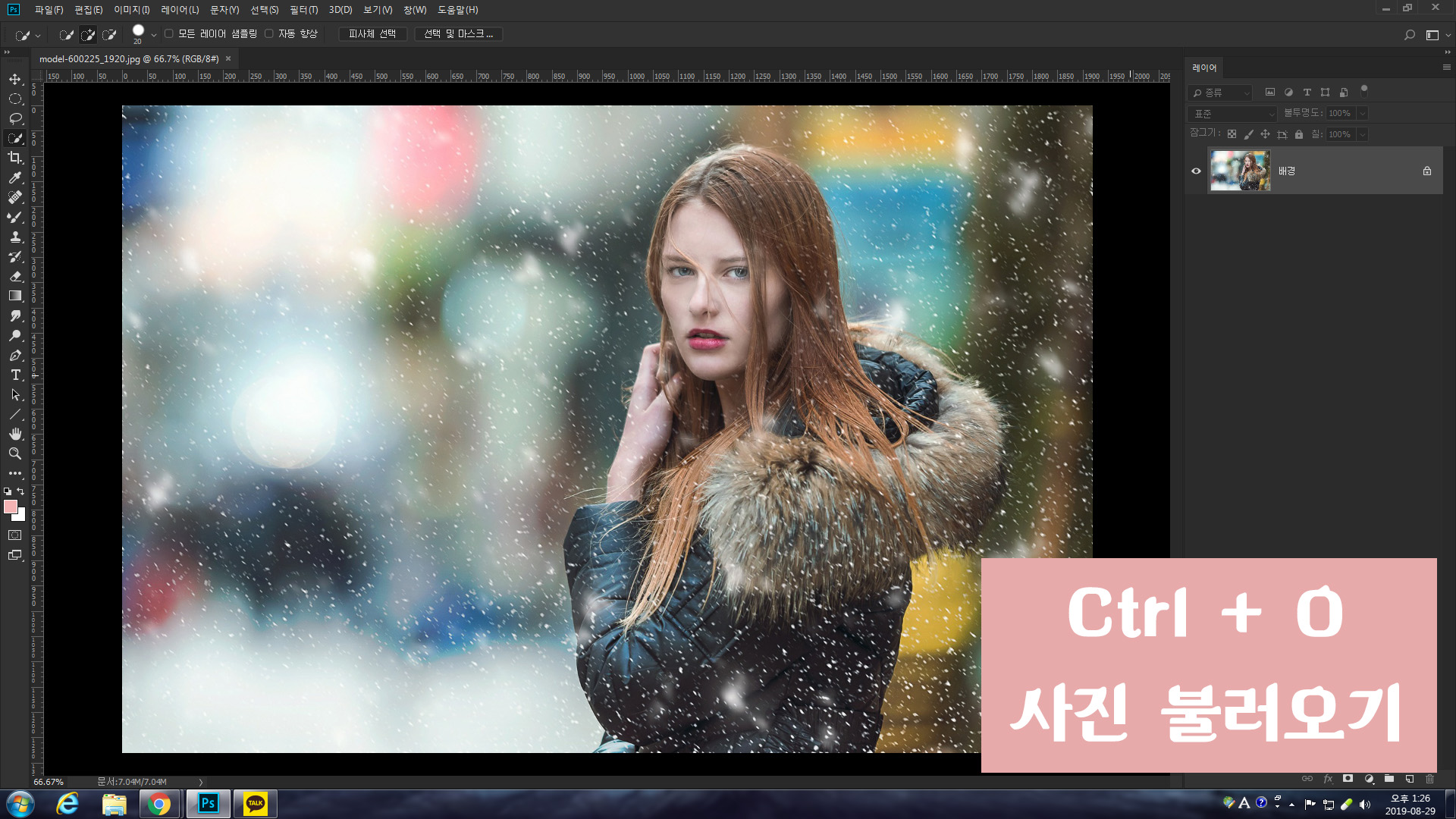Select the Lasso tool
The width and height of the screenshot is (1456, 819).
pyautogui.click(x=15, y=118)
